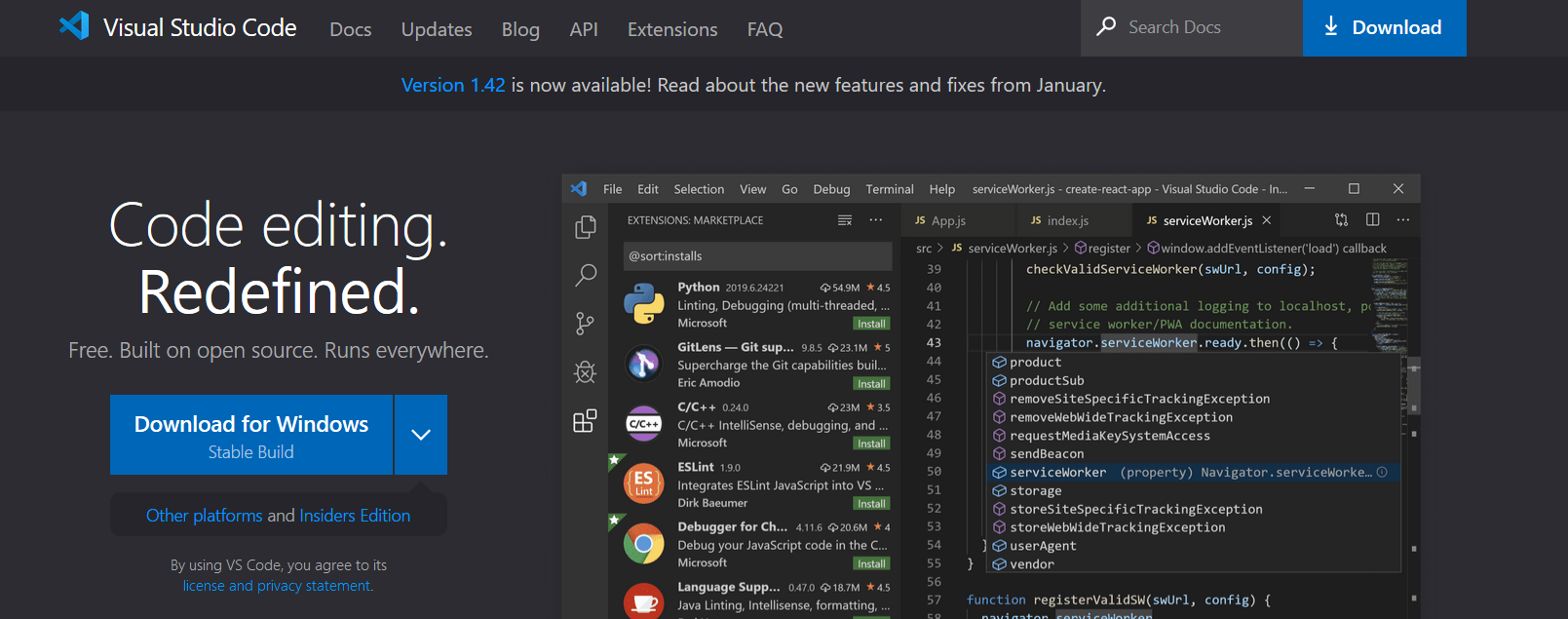The width and height of the screenshot is (1568, 619).
Task: Expand the download options dropdown arrow
Action: [421, 435]
